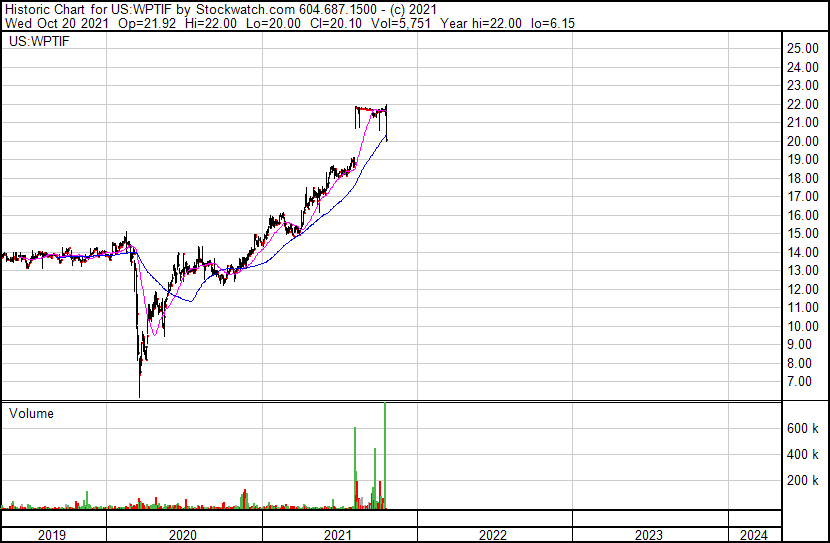Click the 2023 year label
Image resolution: width=830 pixels, height=543 pixels.
coord(649,535)
